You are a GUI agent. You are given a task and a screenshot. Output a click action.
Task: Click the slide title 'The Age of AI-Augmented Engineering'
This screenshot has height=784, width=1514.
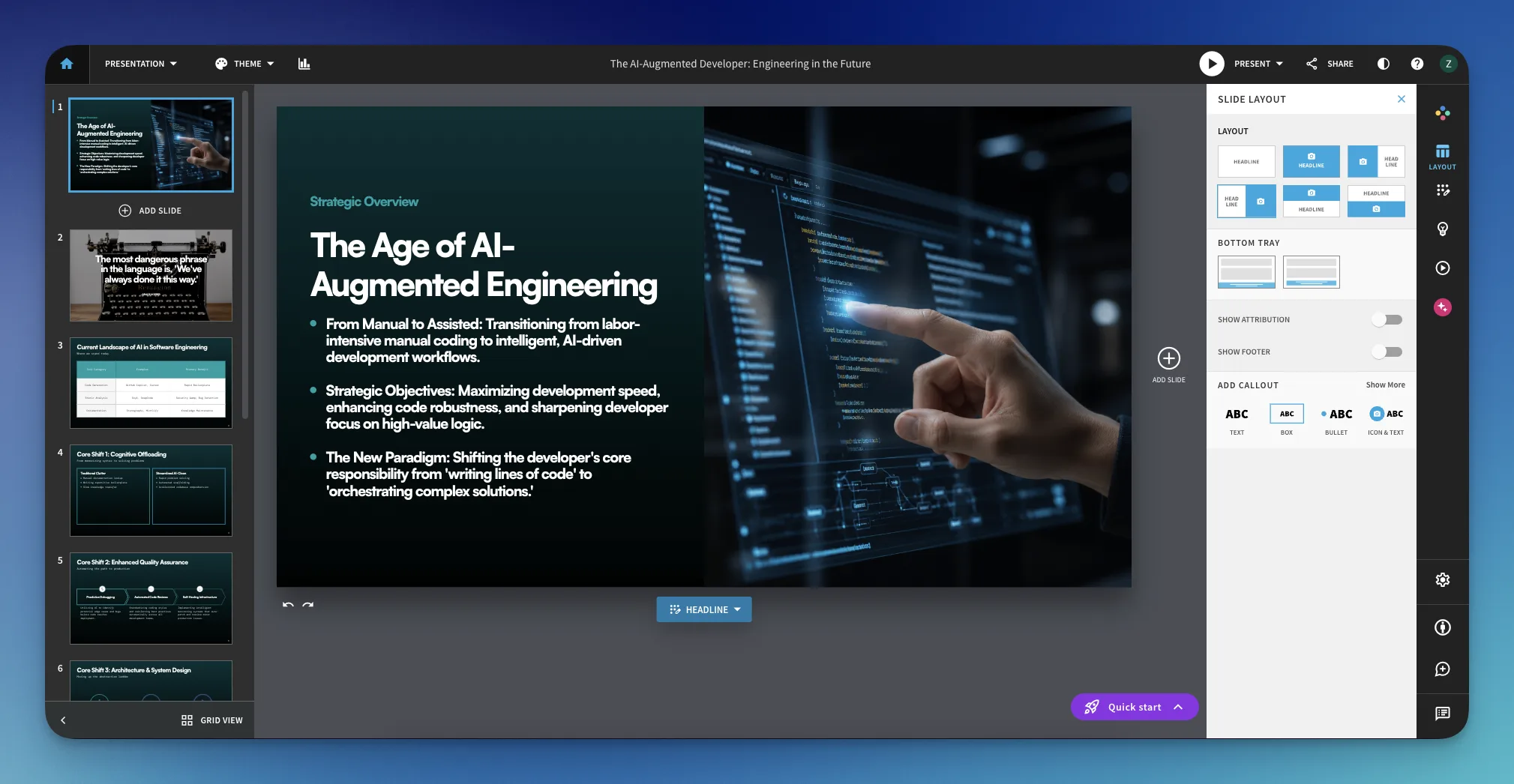tap(484, 265)
